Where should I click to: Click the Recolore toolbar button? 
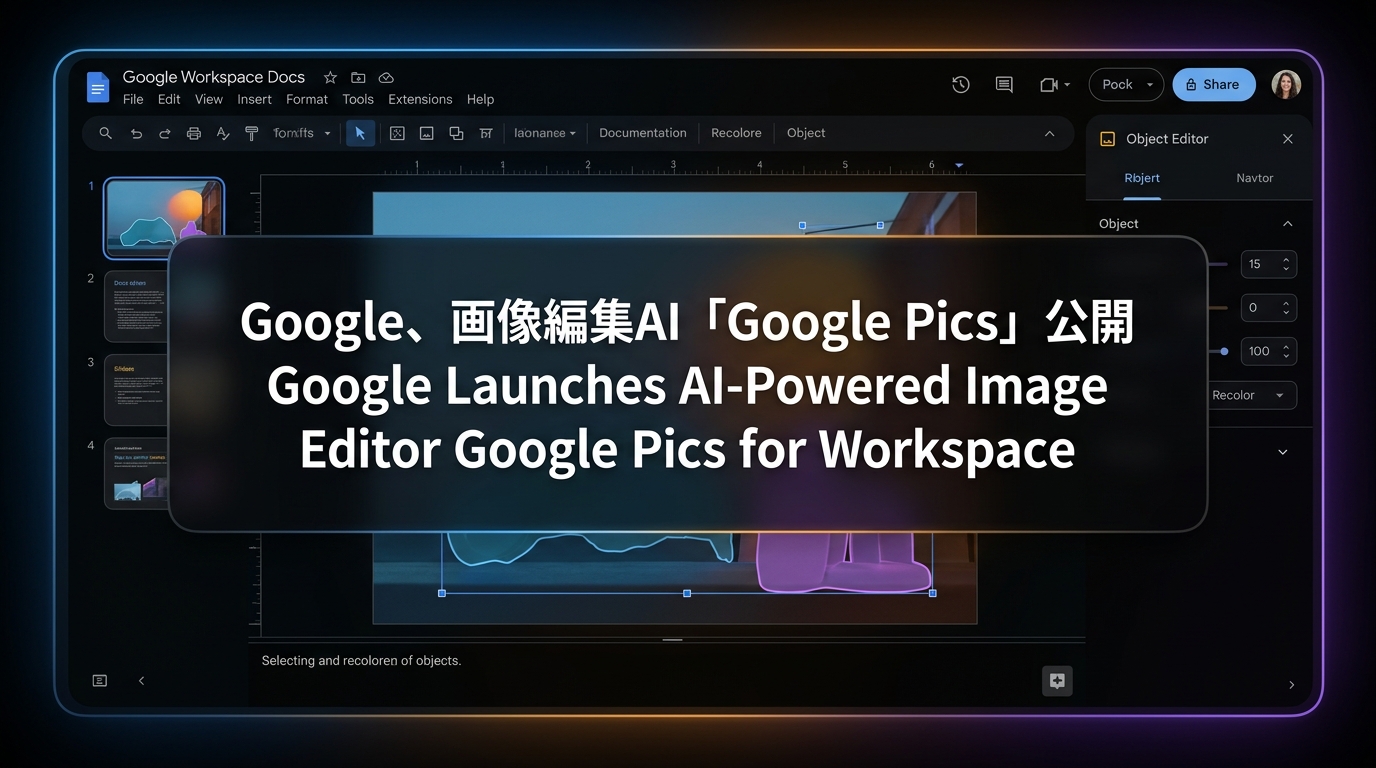pos(736,133)
